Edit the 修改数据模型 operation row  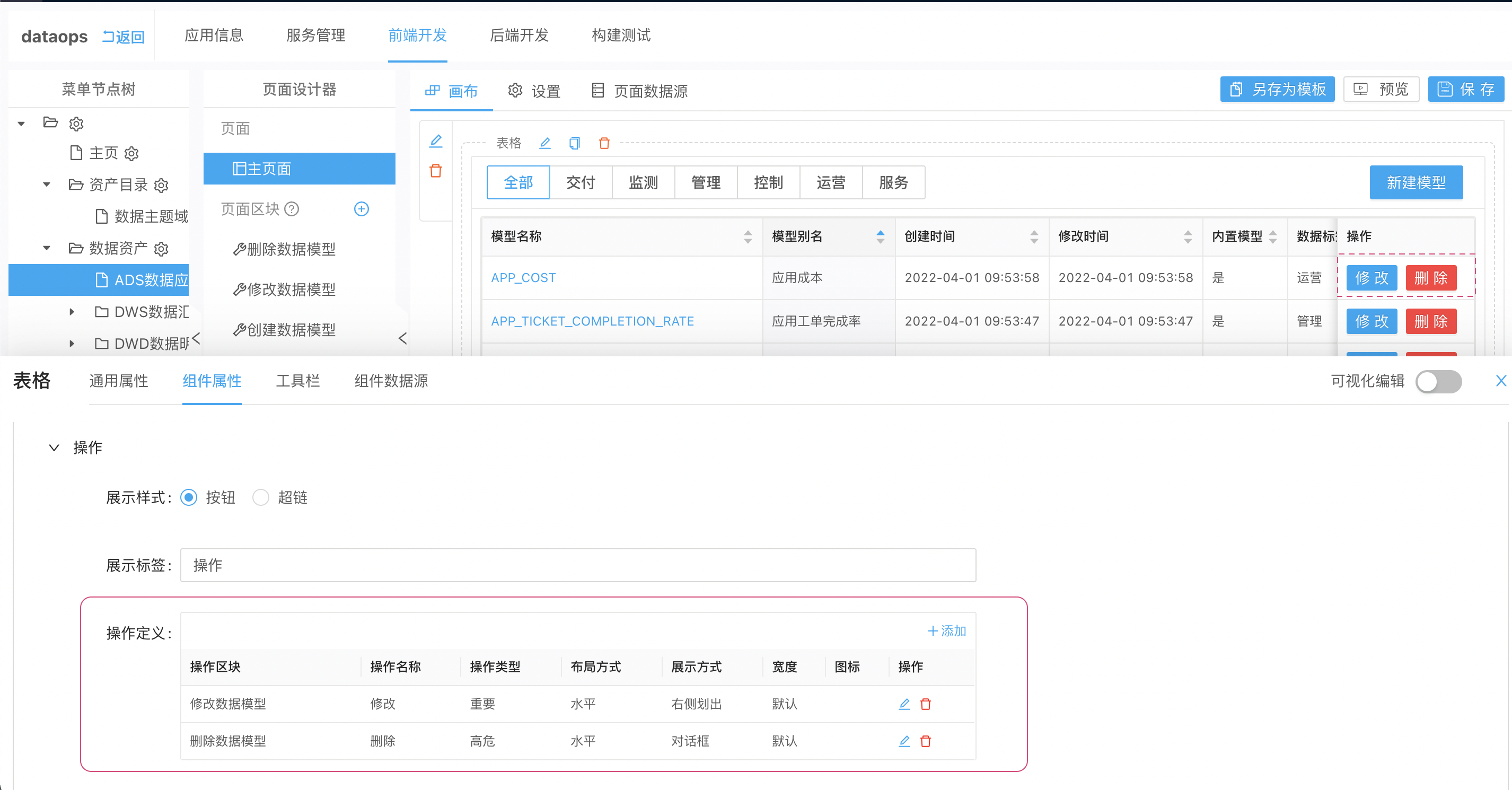point(904,704)
